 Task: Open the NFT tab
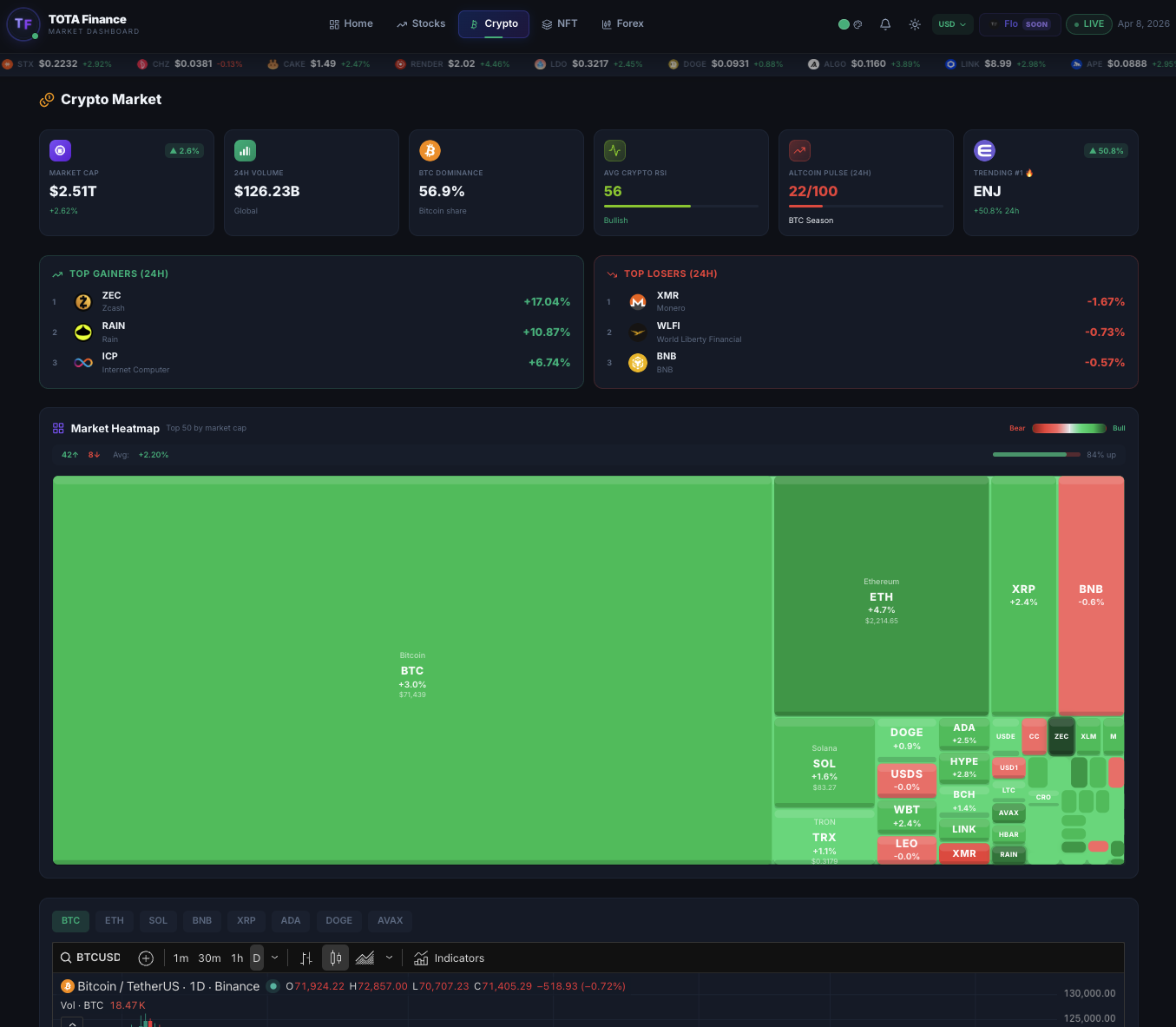[560, 24]
